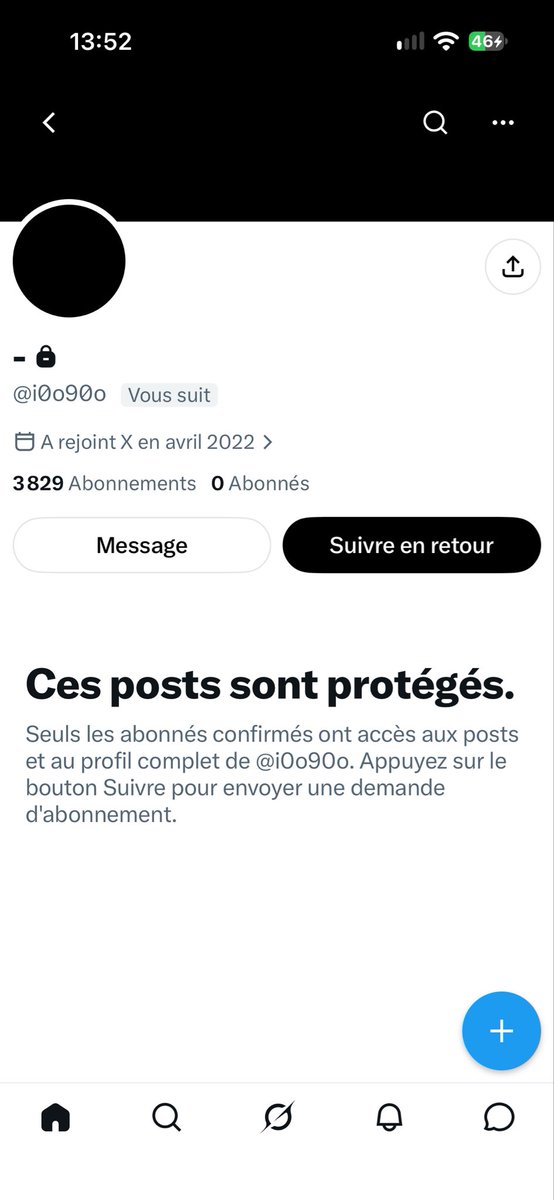Screen dimensions: 554x1200
Task: Open the Grok slash-circle tab
Action: pyautogui.click(x=277, y=1116)
